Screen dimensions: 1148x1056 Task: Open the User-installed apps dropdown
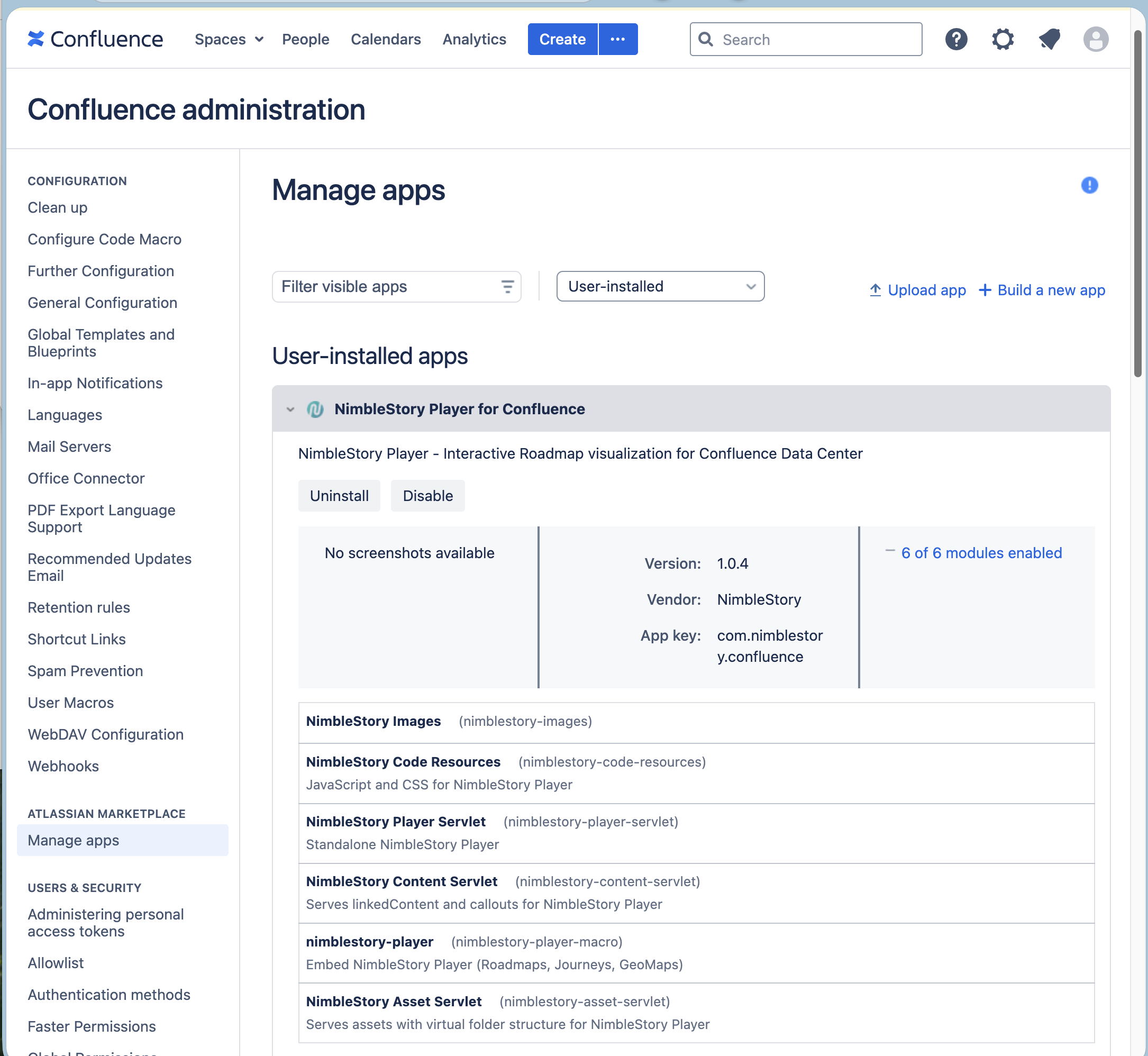[x=660, y=286]
